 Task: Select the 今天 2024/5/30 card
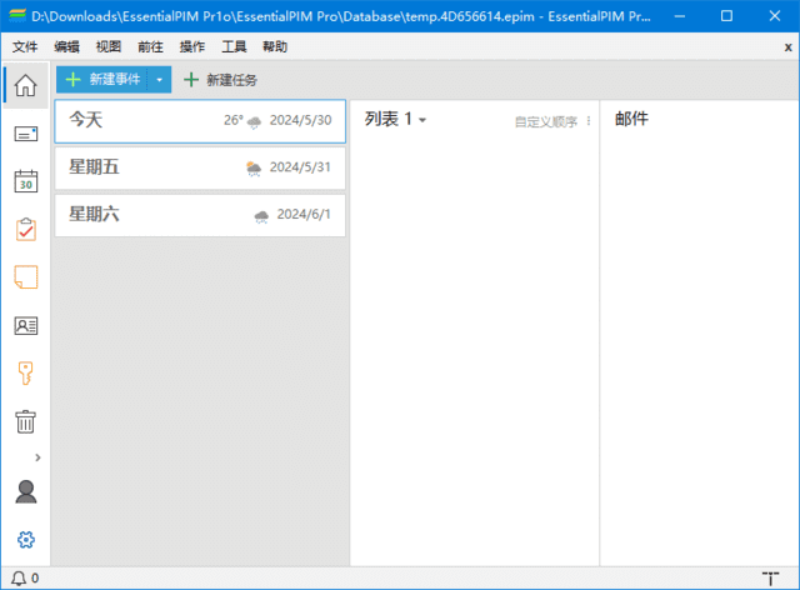click(199, 121)
